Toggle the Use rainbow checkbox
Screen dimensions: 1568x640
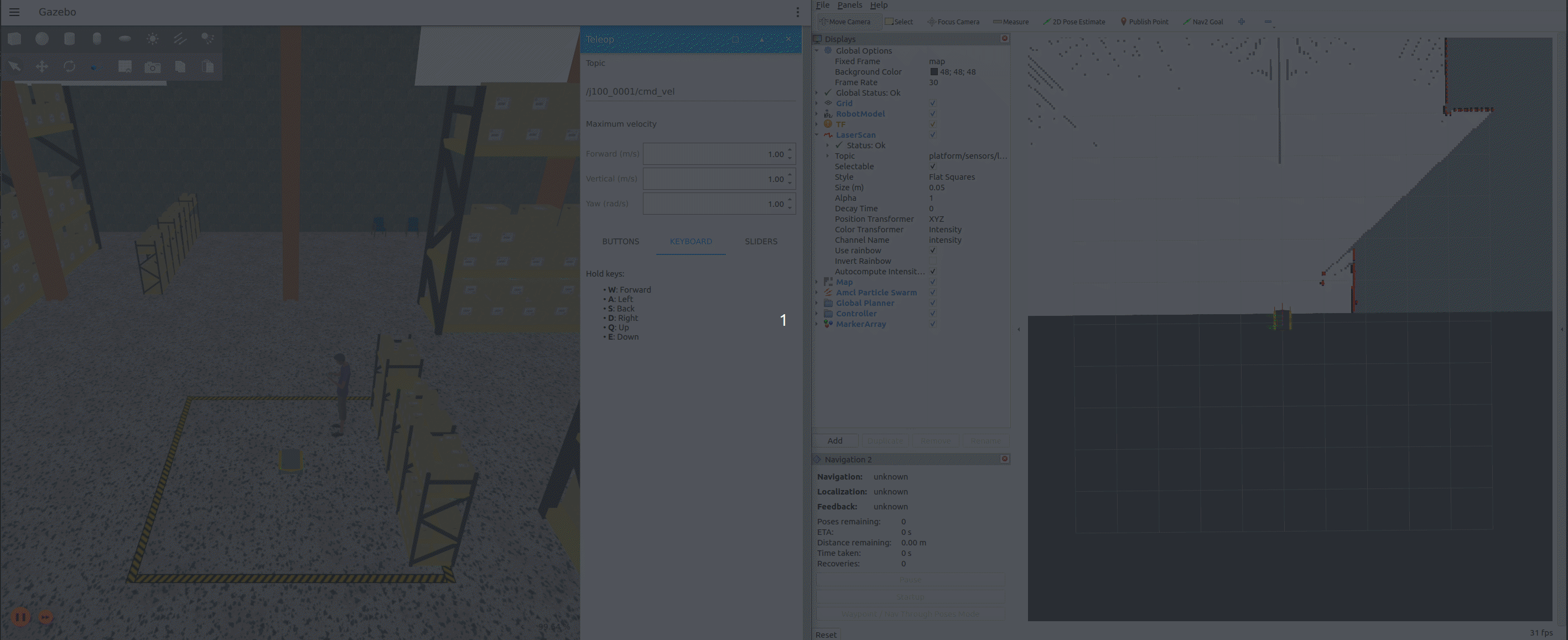pyautogui.click(x=932, y=251)
